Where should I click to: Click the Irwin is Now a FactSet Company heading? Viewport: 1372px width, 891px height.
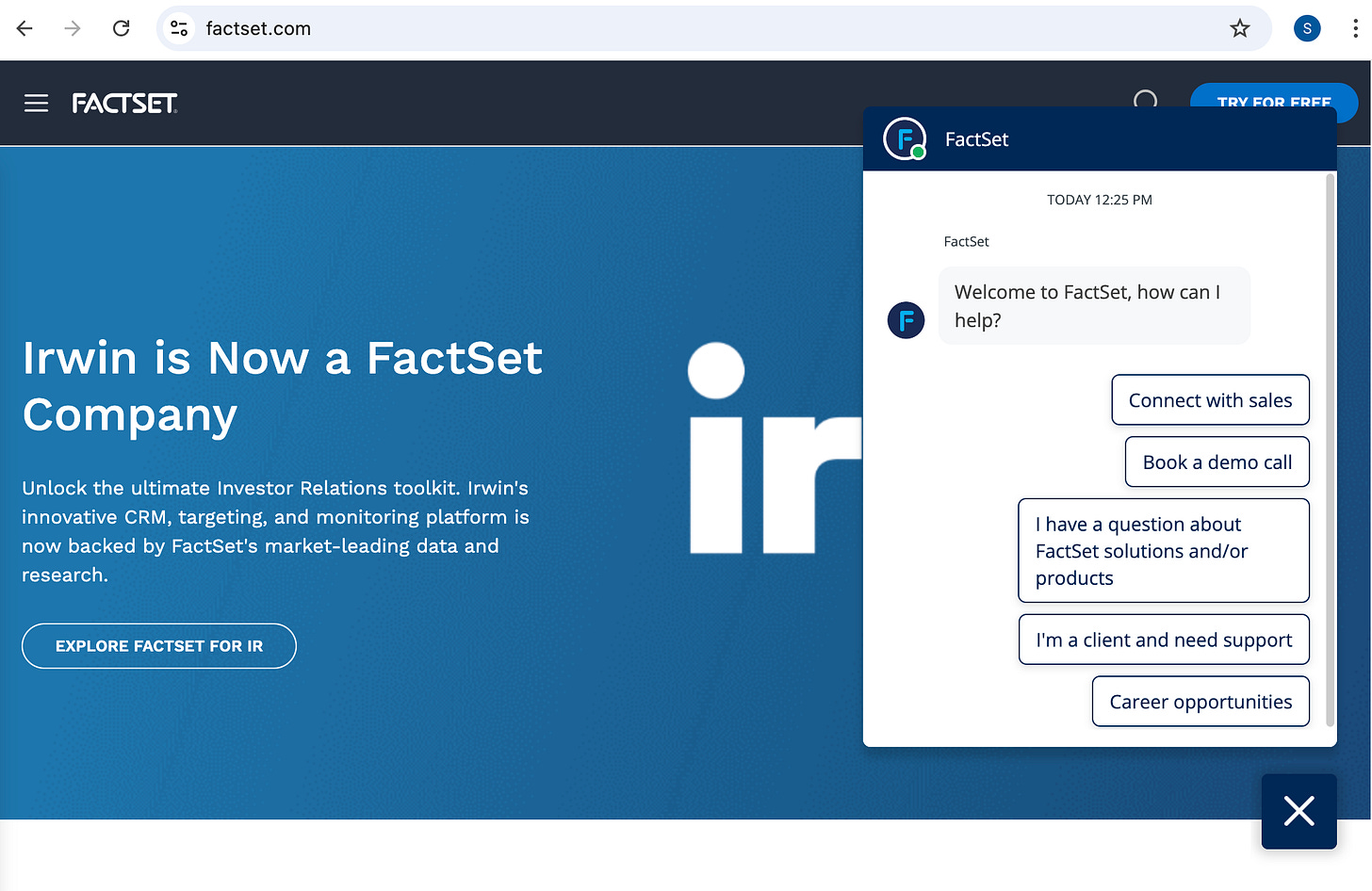[x=283, y=386]
